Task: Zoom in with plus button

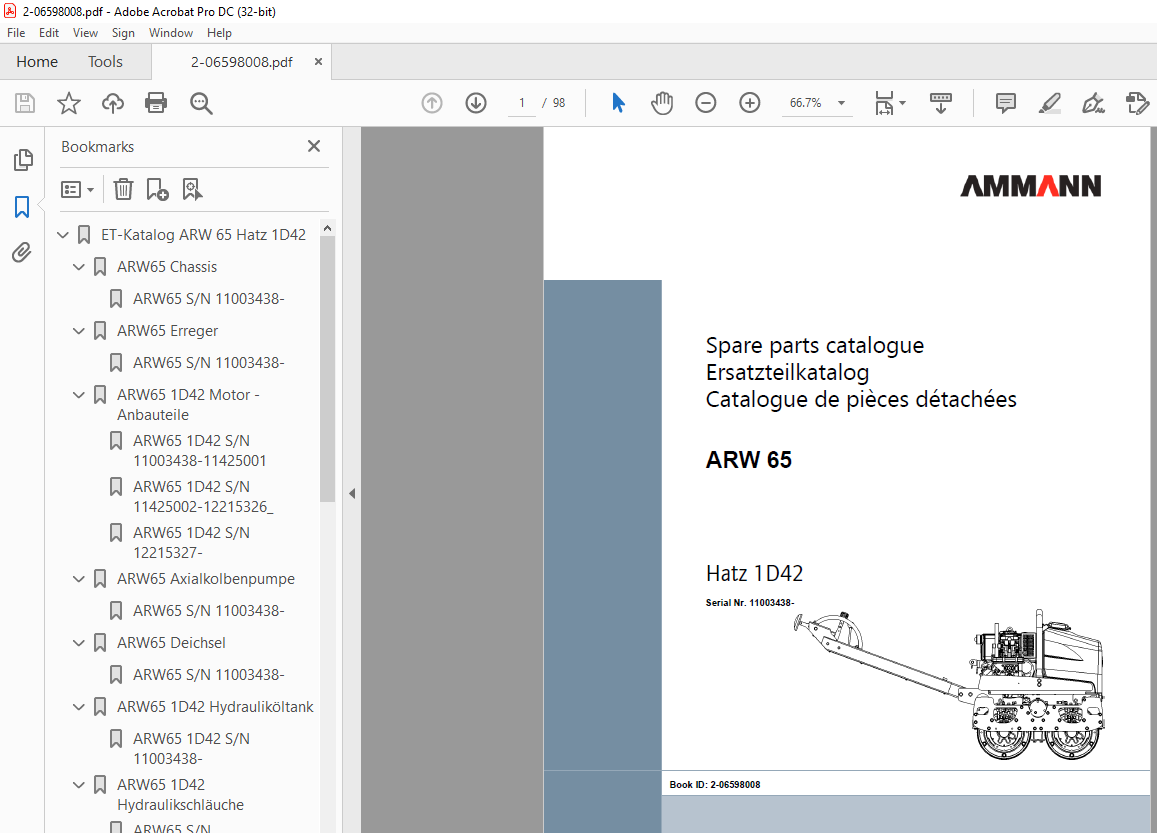Action: 750,103
